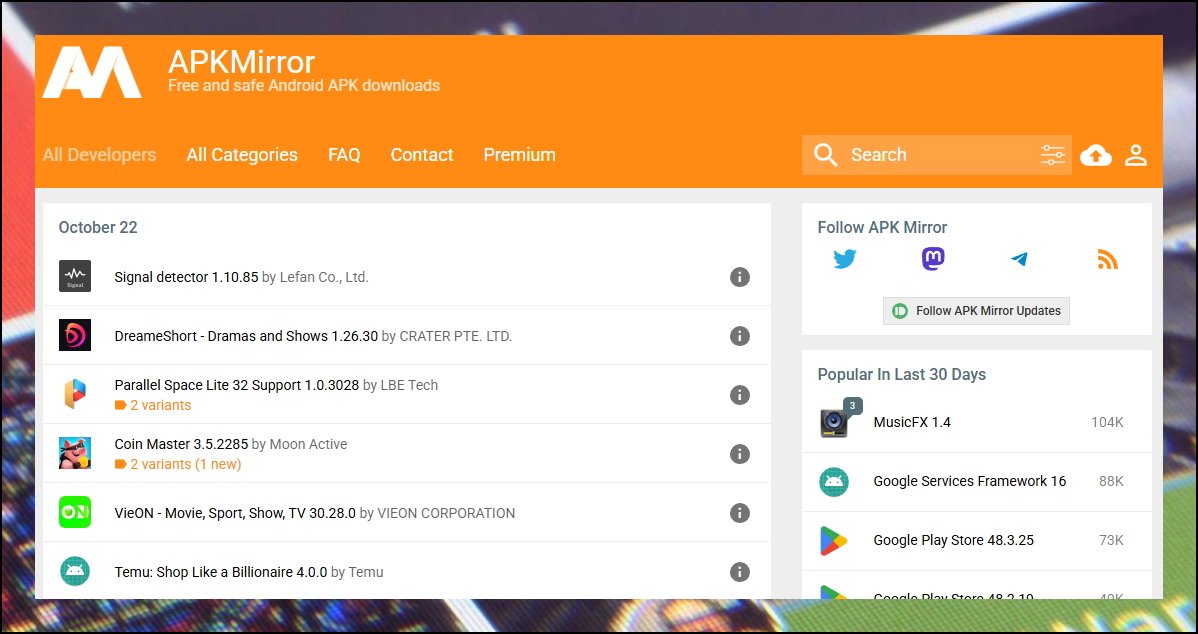
Task: Open the user account icon
Action: pos(1136,155)
